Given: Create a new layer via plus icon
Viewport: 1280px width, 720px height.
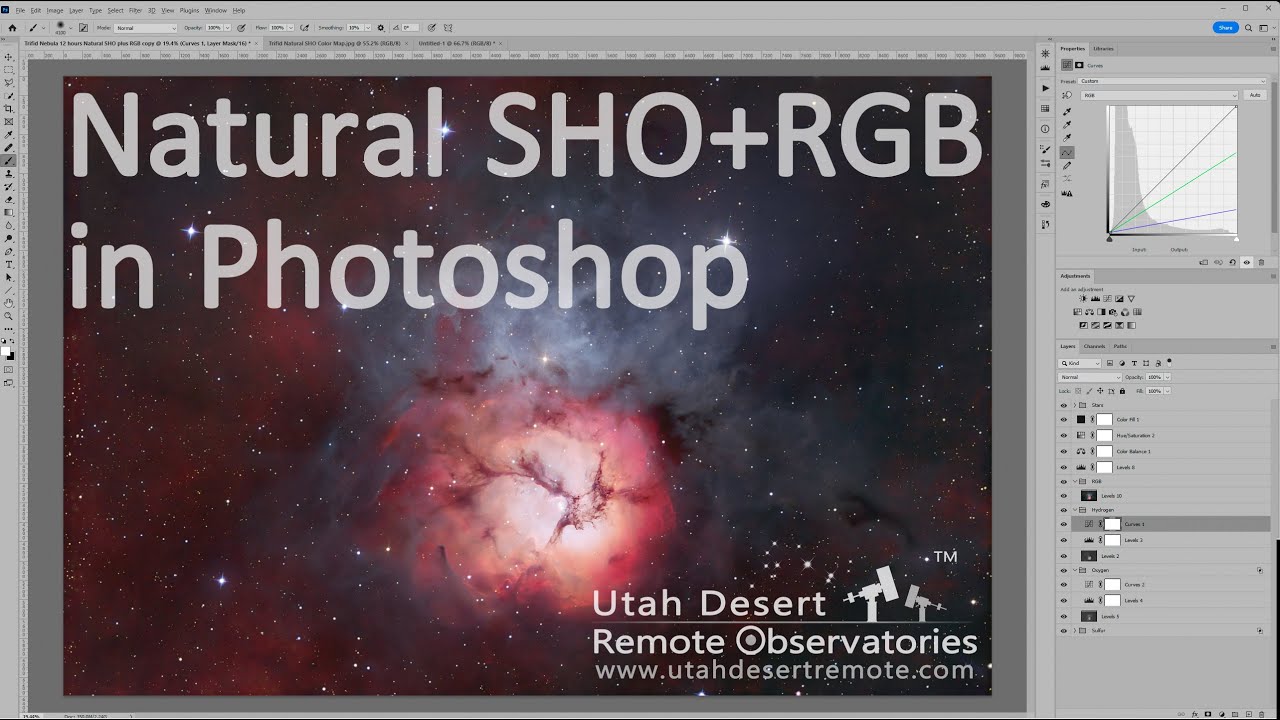Looking at the screenshot, I should [x=1248, y=714].
